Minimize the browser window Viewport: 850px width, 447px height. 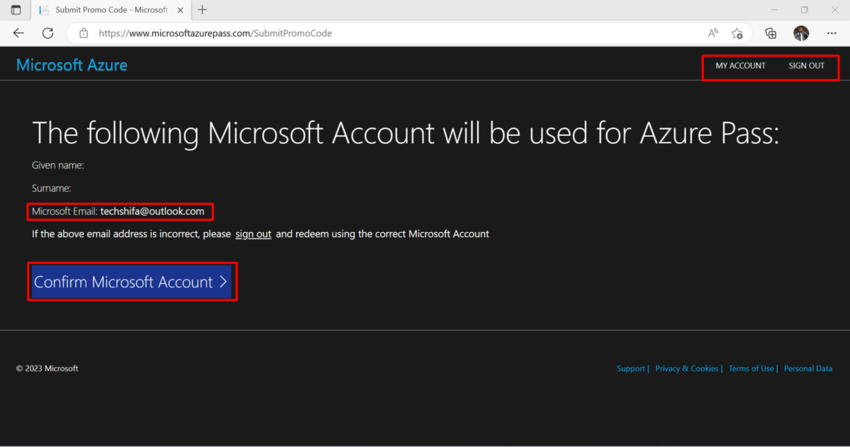774,10
